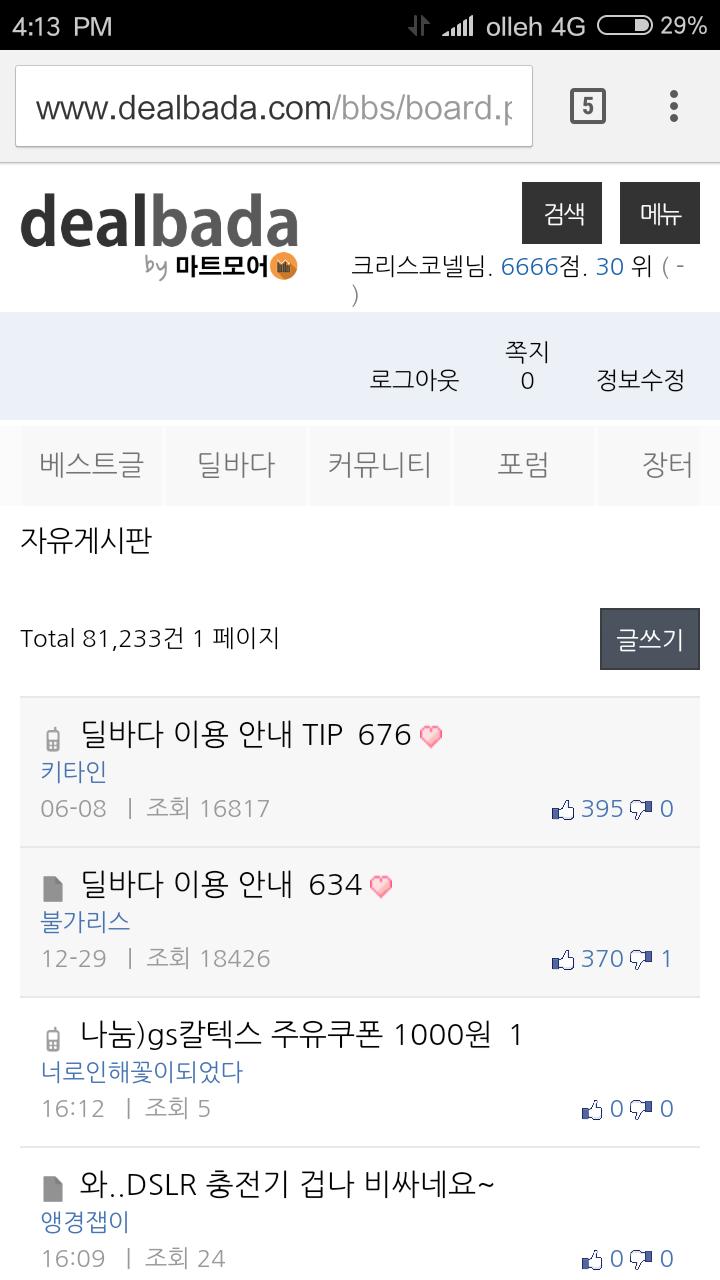Image resolution: width=720 pixels, height=1280 pixels.
Task: Tap the browser address bar URL
Action: coord(273,107)
